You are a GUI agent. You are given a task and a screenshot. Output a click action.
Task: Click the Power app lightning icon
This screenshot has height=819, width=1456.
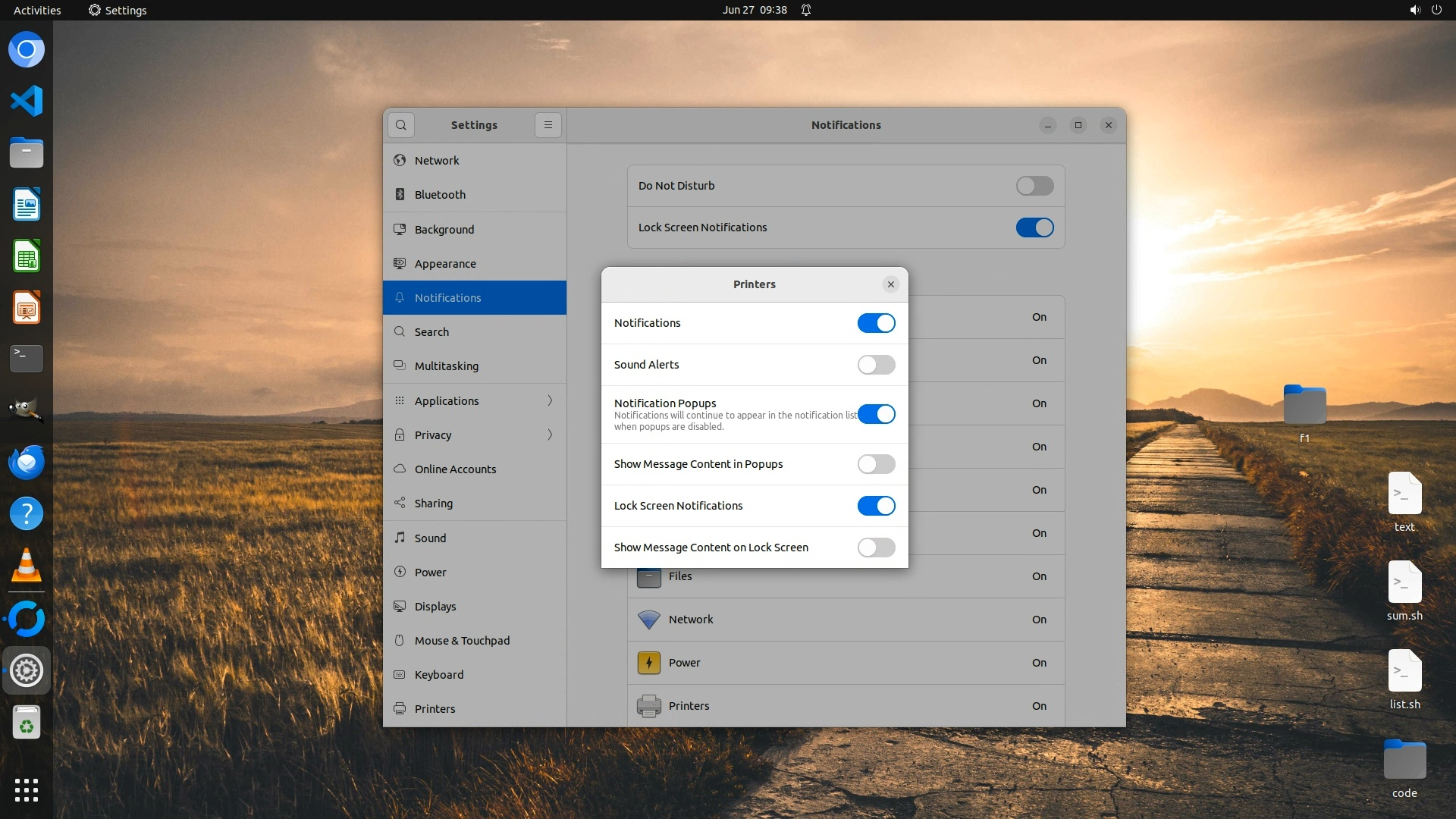pos(648,663)
